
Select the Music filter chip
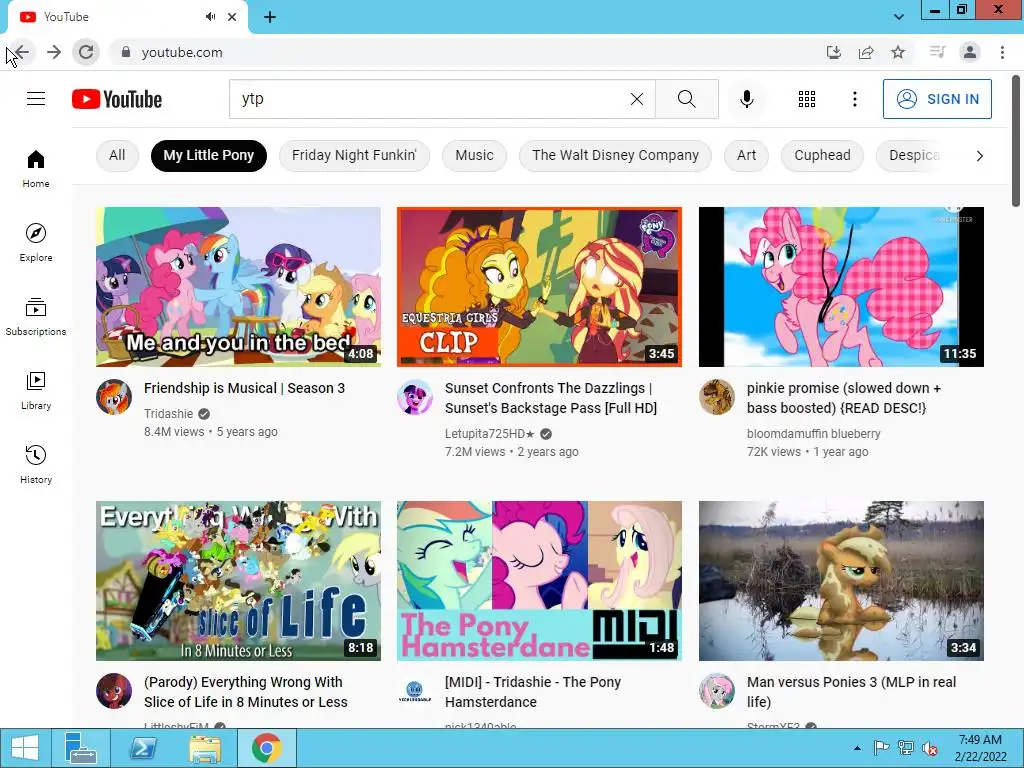pyautogui.click(x=474, y=155)
